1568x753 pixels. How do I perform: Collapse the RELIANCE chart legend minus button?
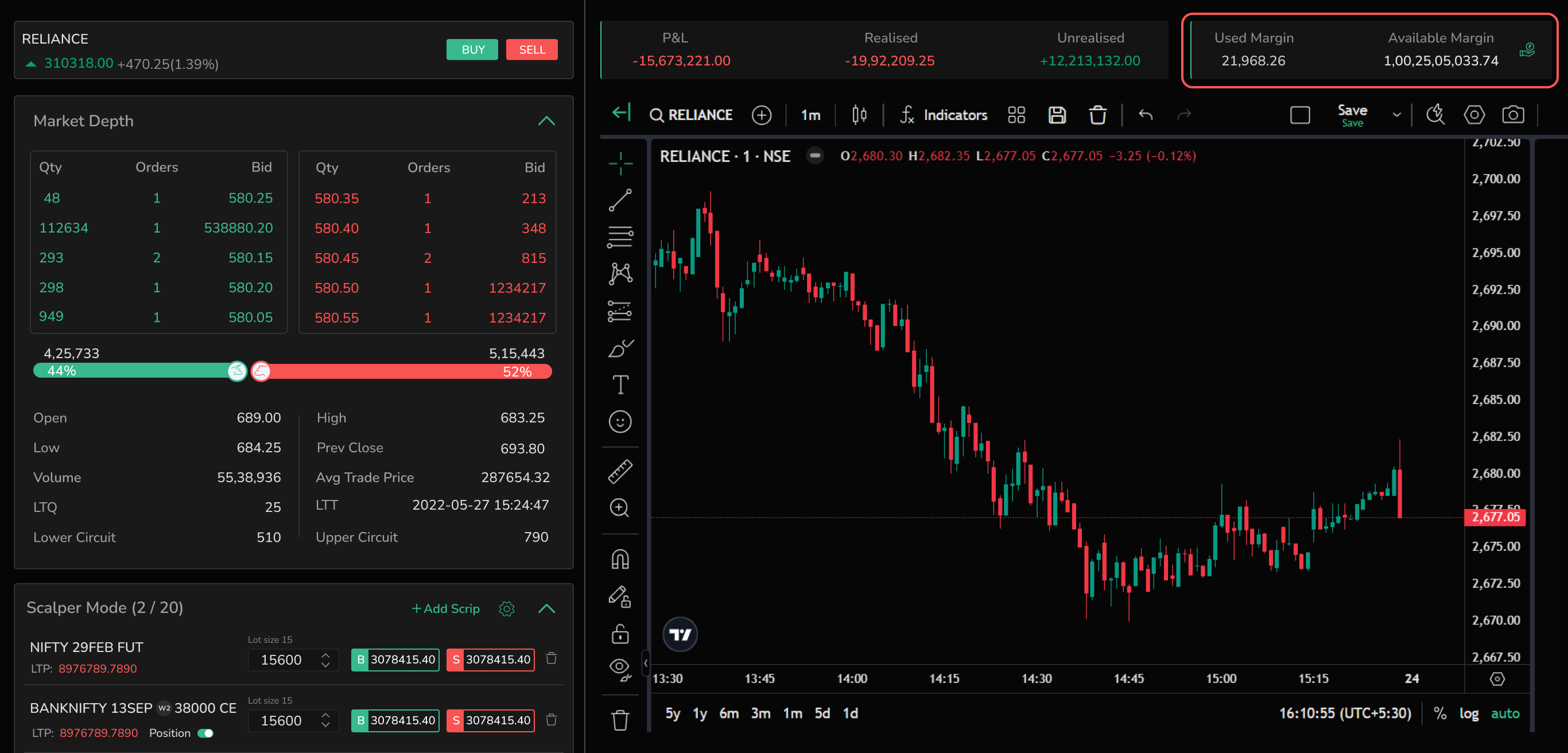pos(815,156)
